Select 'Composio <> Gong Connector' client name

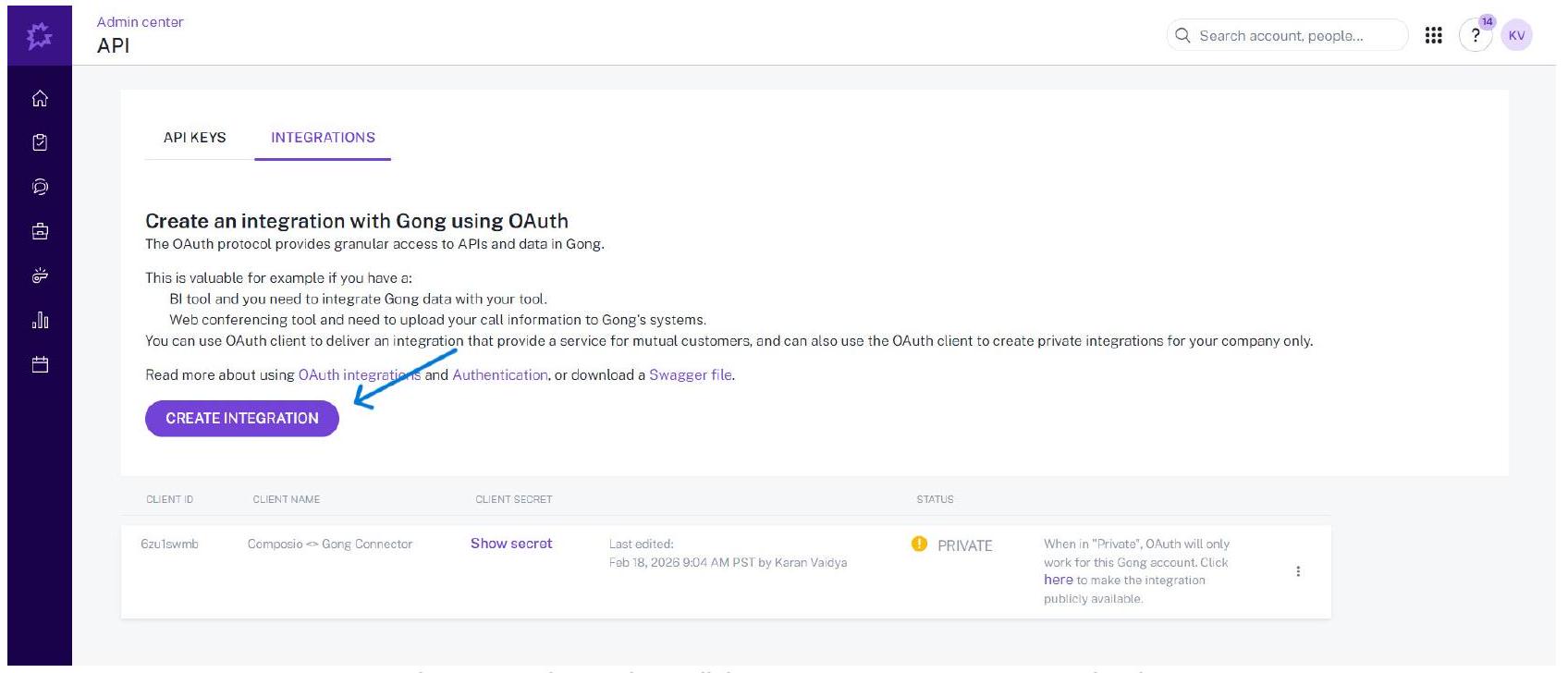point(330,544)
